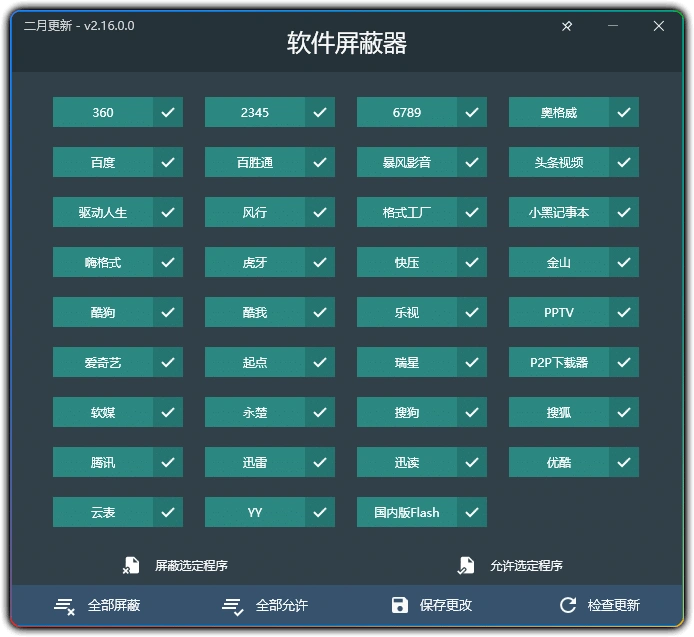Toggle the 起点 checkmark box
Screen dimensions: 694x637
coord(320,363)
